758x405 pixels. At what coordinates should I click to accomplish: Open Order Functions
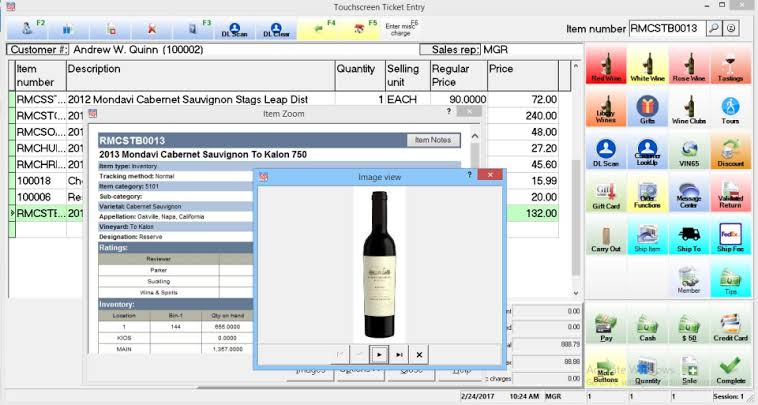(x=648, y=194)
